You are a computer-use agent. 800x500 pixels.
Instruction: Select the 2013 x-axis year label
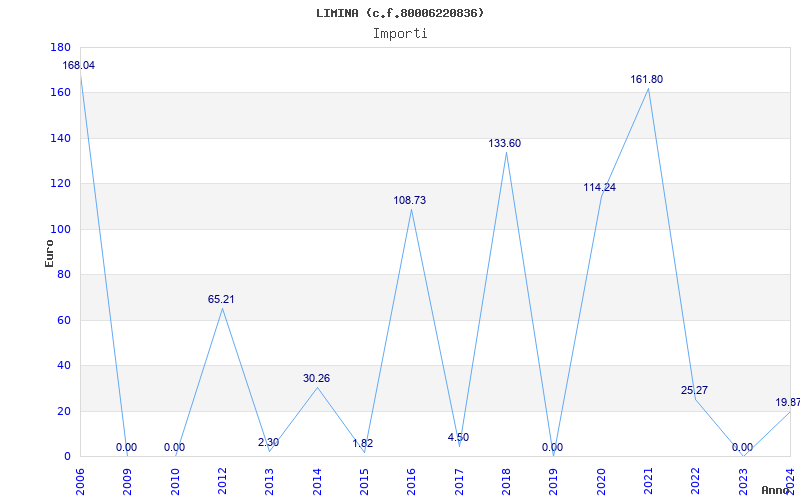point(269,482)
